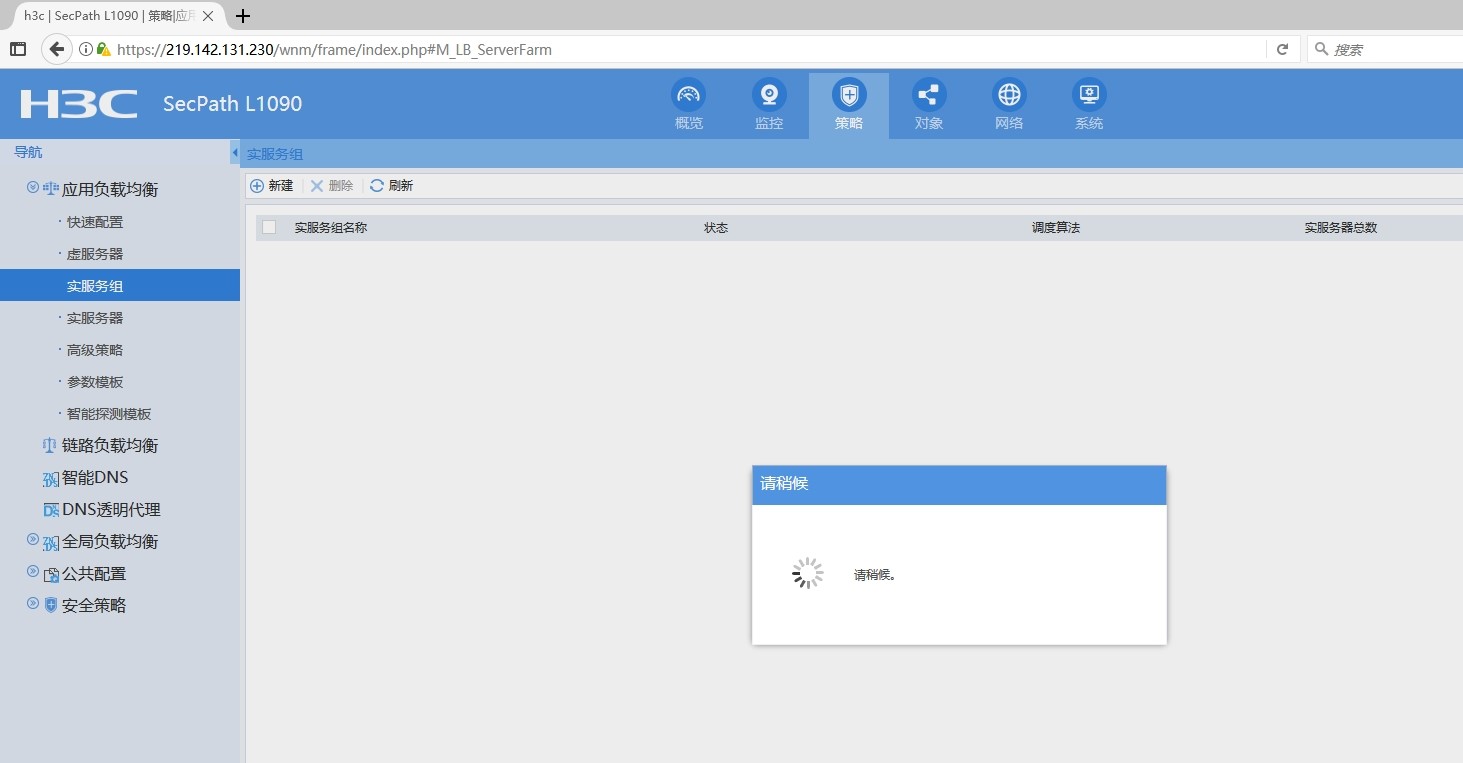The width and height of the screenshot is (1463, 763).
Task: Expand the 公共配置 tree node
Action: tap(33, 572)
